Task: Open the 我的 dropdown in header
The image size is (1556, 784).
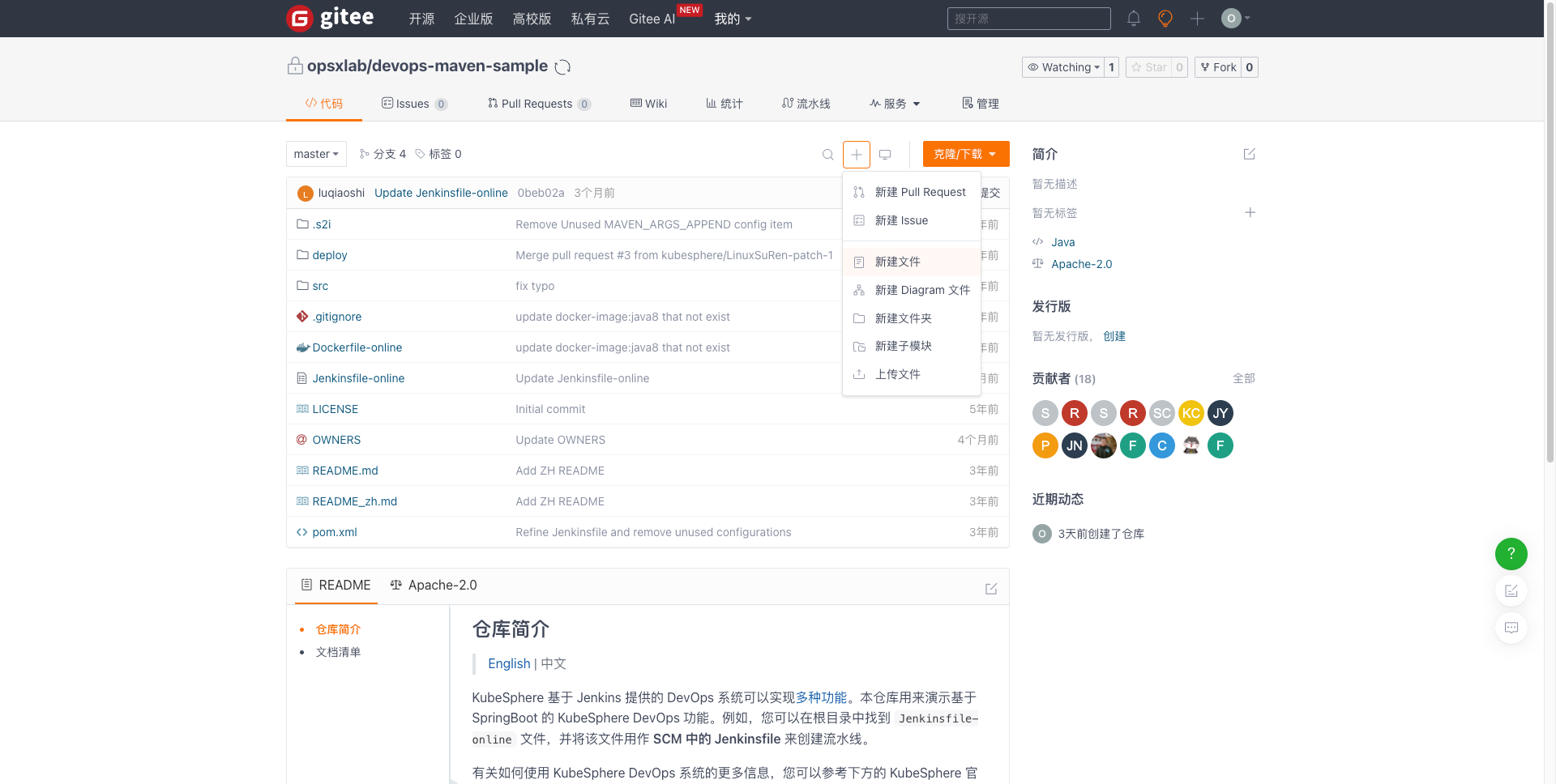Action: [733, 19]
